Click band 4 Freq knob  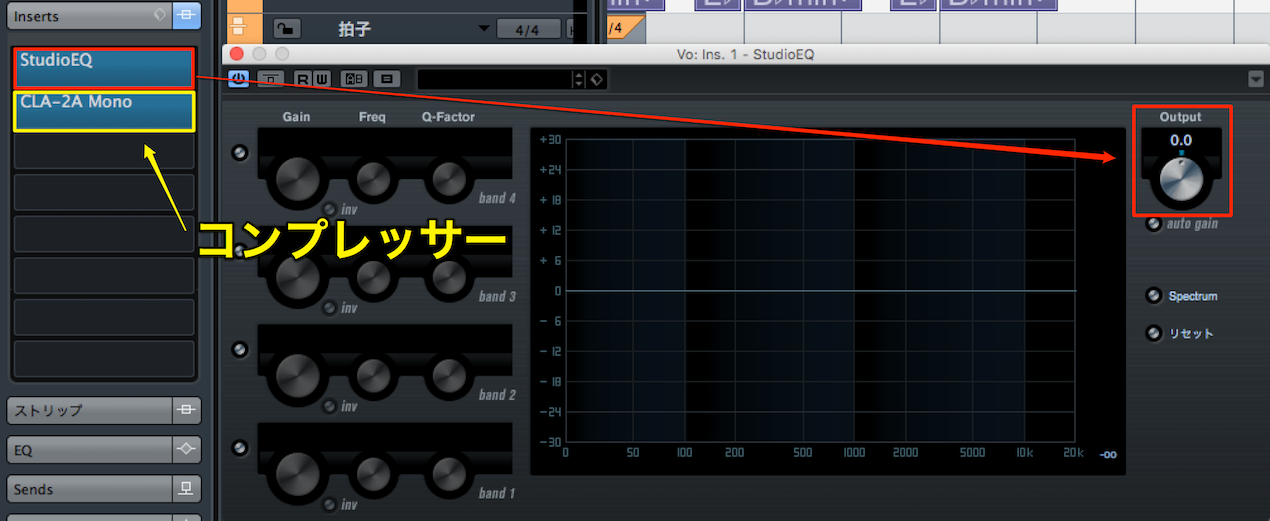pos(372,179)
